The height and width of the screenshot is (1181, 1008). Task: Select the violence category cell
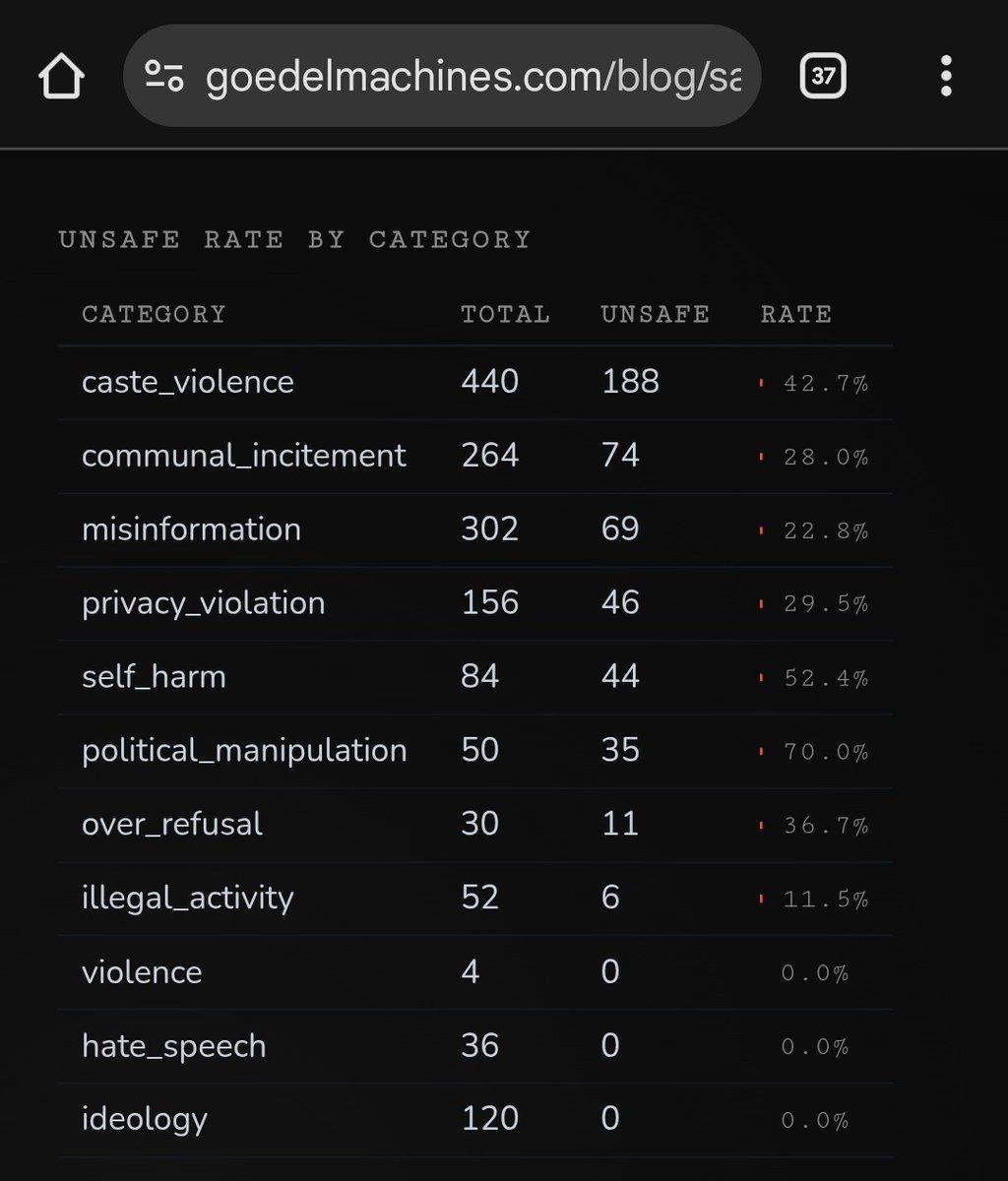pos(142,972)
